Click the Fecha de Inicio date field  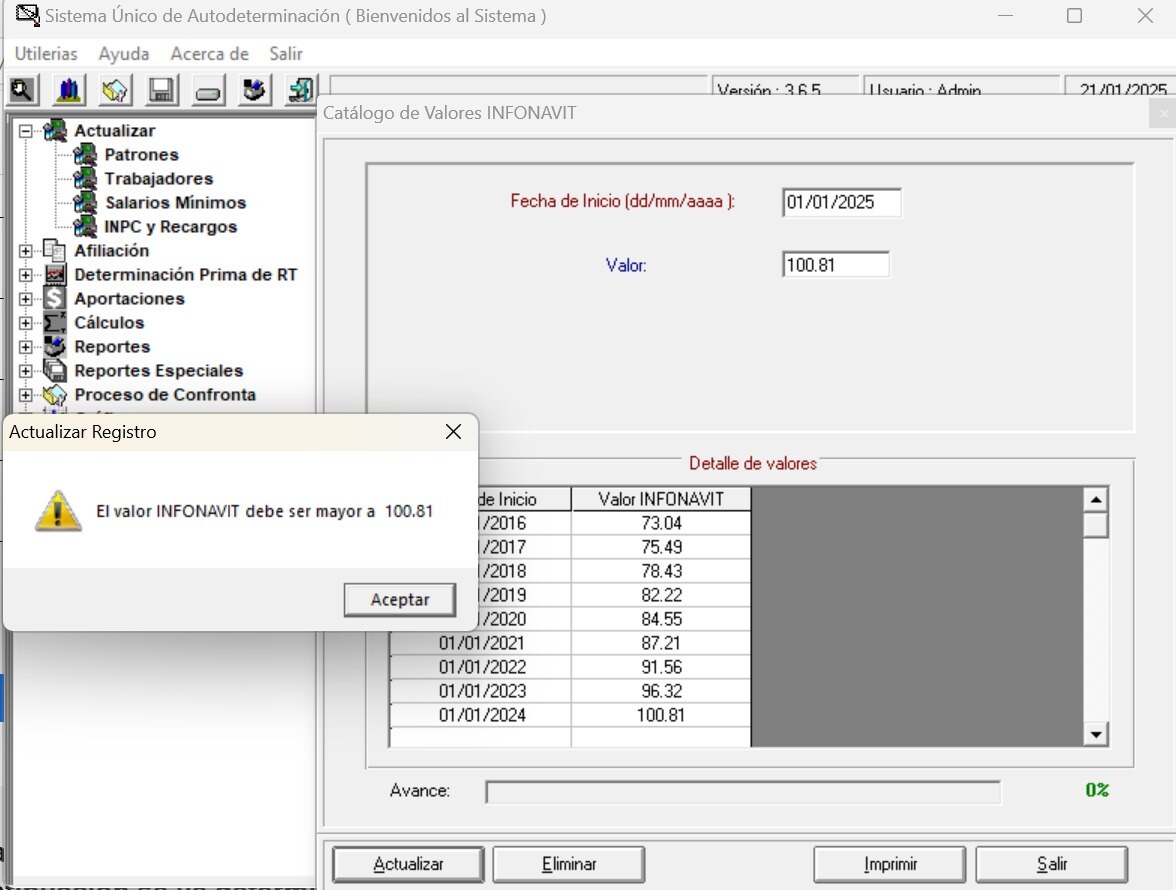pos(842,202)
